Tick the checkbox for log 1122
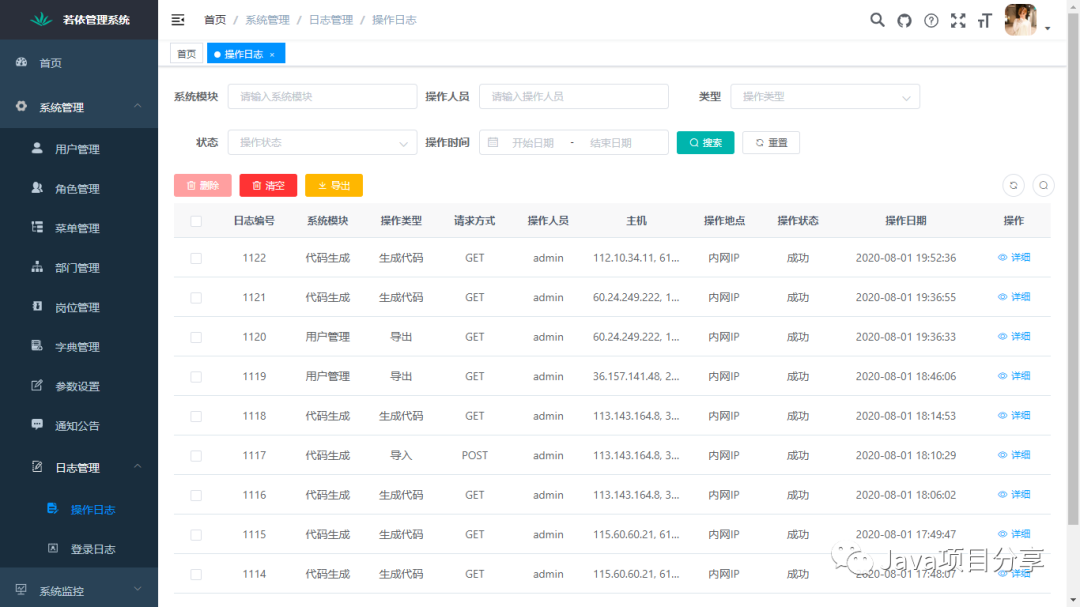 [196, 258]
